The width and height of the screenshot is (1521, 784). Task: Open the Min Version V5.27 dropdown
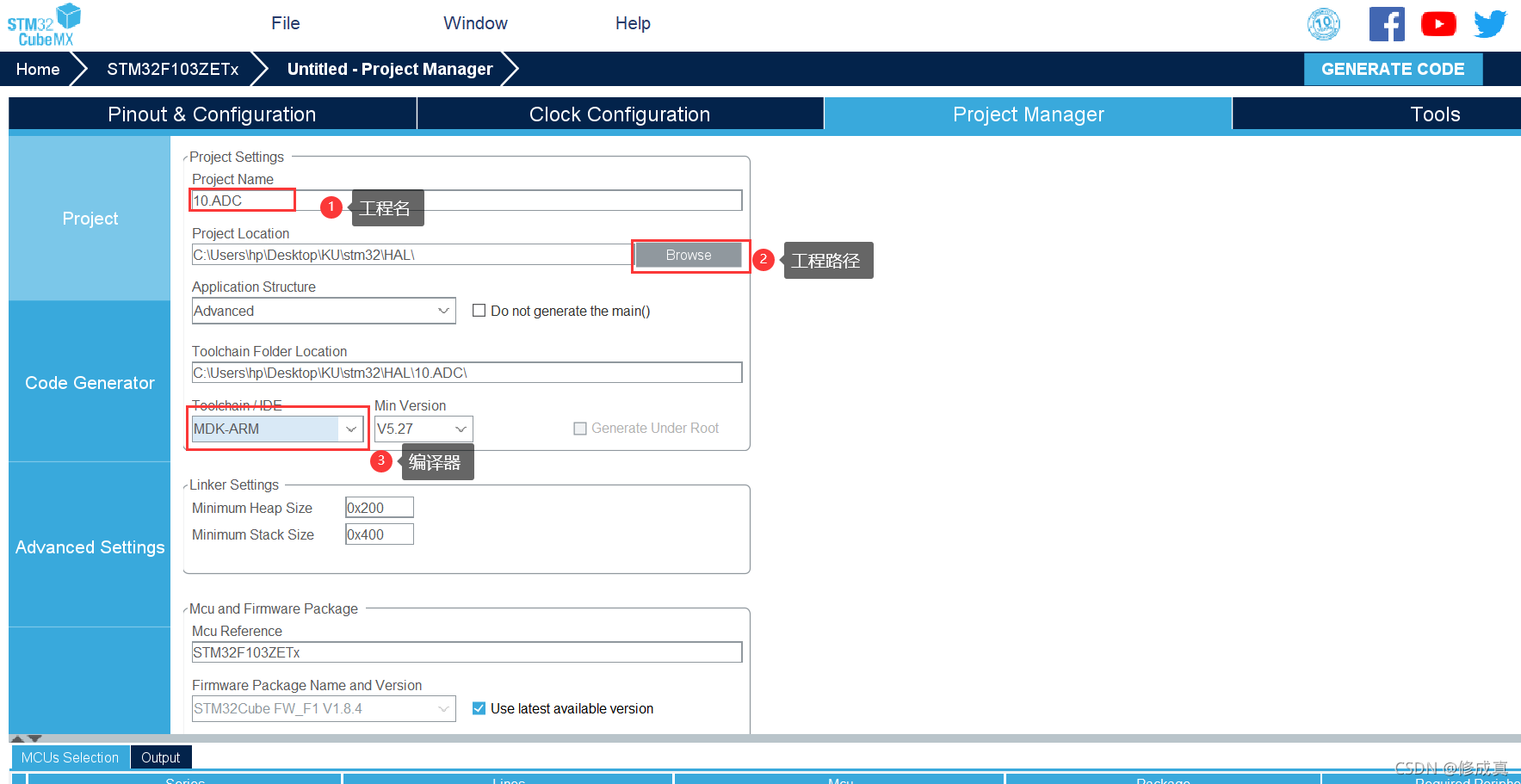pyautogui.click(x=424, y=429)
